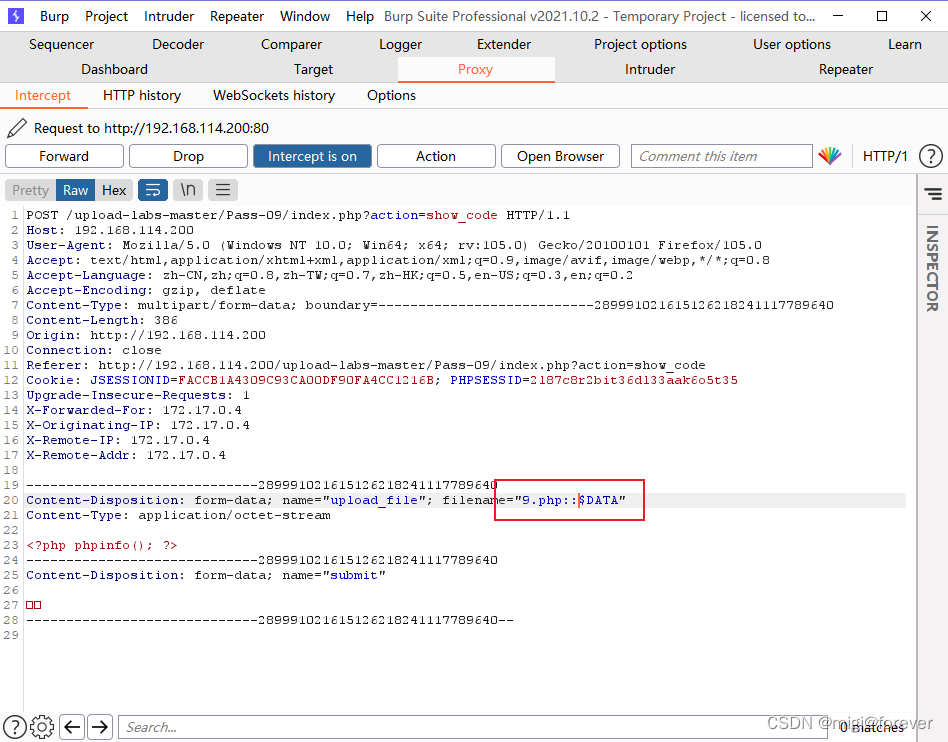
Task: Open the Repeater menu in menu bar
Action: click(x=236, y=16)
